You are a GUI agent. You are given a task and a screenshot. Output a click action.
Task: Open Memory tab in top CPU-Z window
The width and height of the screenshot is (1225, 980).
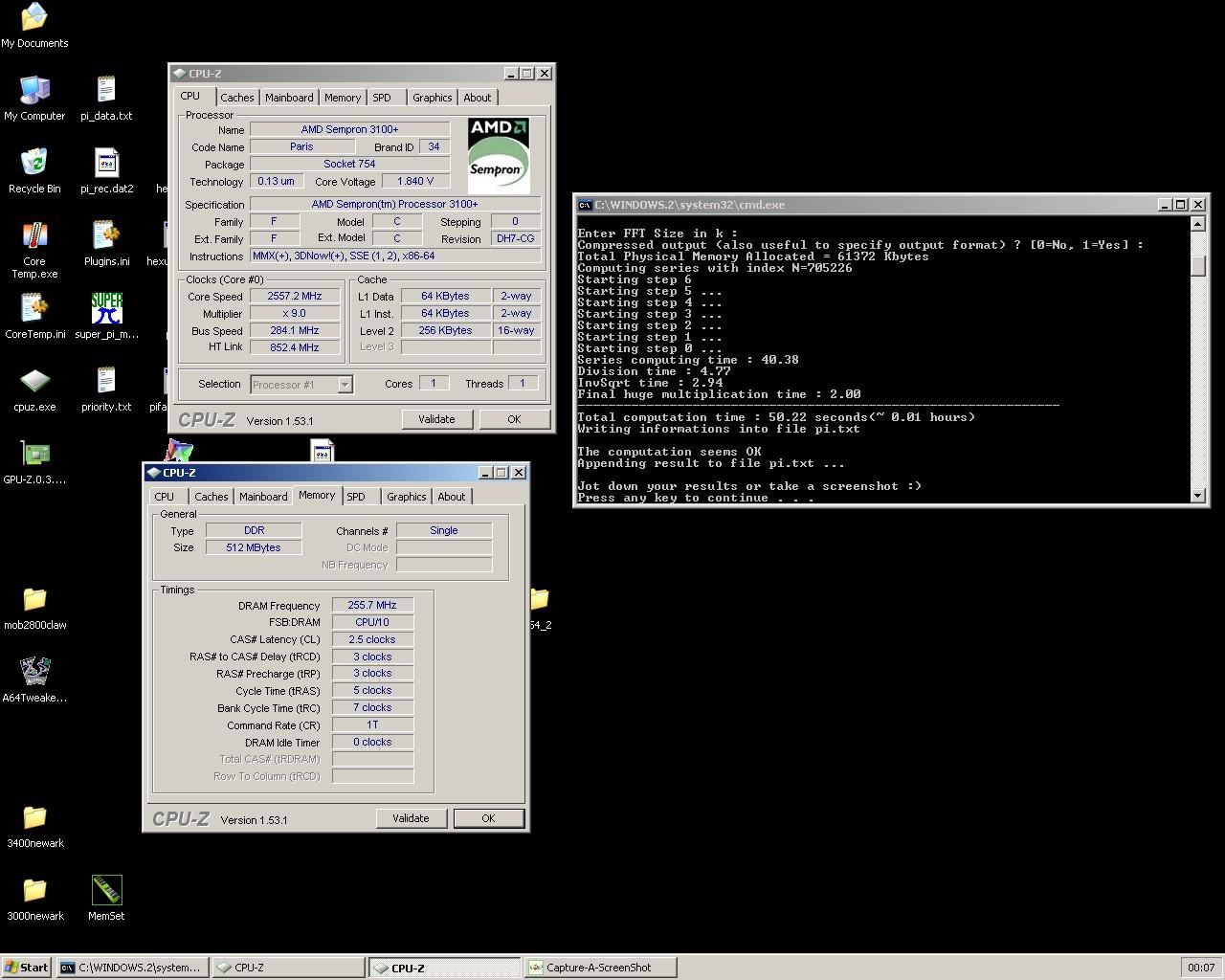point(342,98)
